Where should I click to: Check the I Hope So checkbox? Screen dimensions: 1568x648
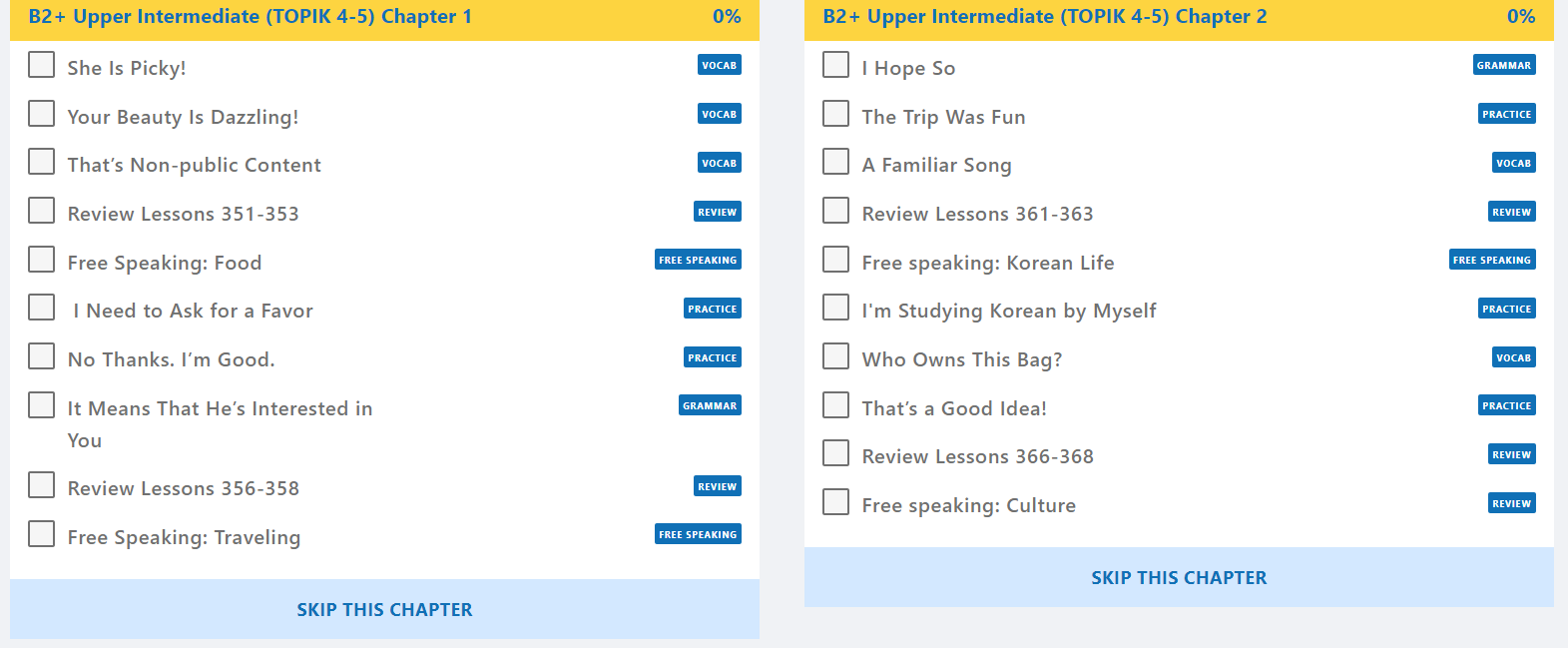[835, 65]
